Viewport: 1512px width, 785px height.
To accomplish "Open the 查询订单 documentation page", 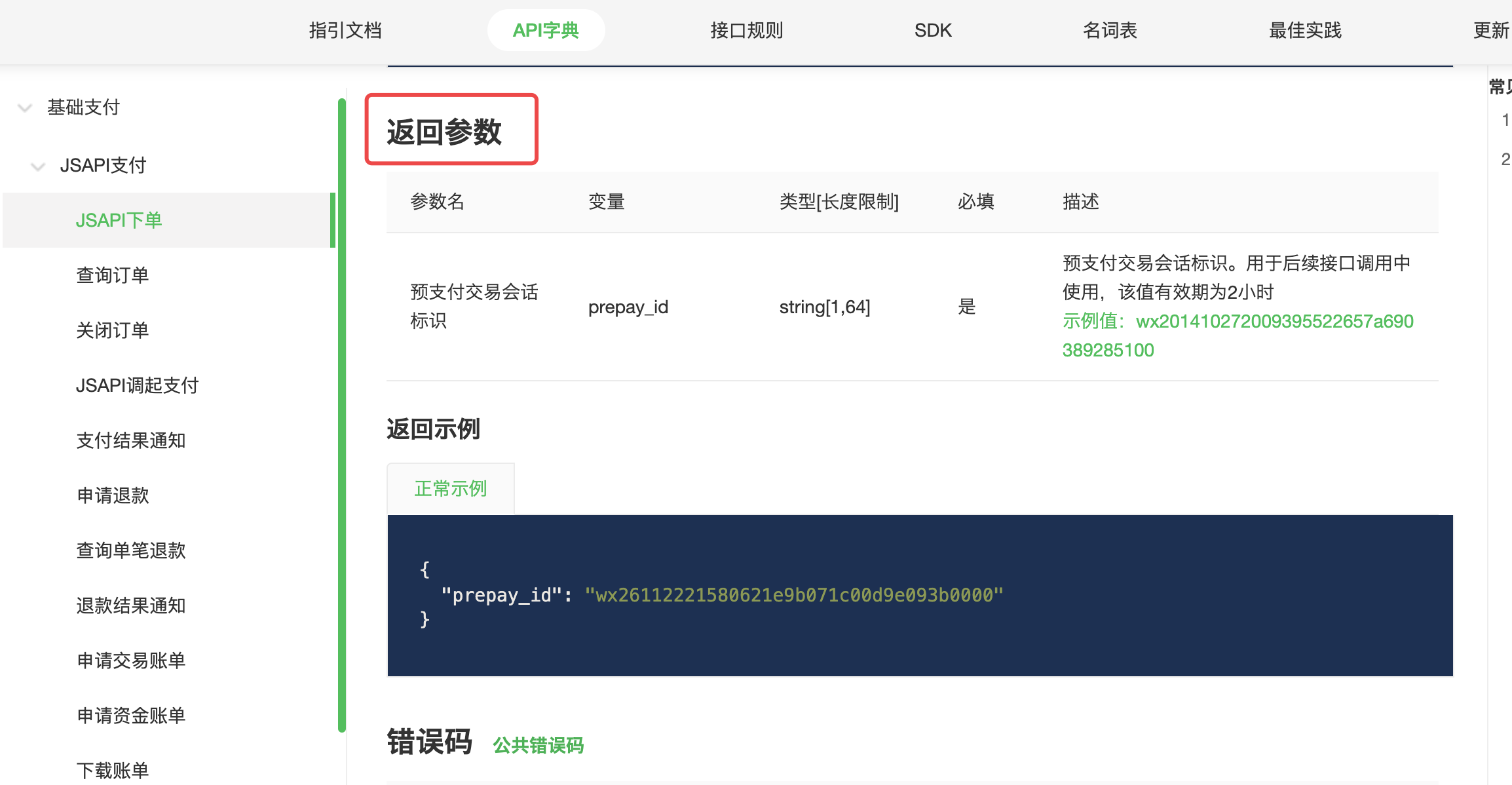I will (x=113, y=276).
